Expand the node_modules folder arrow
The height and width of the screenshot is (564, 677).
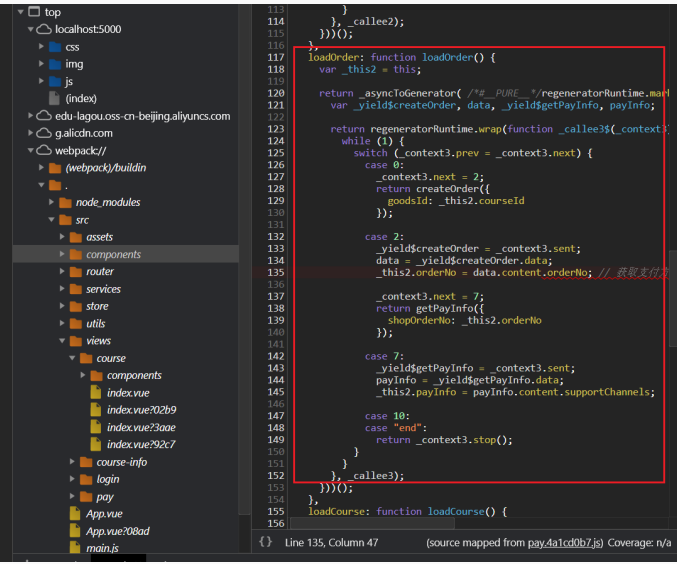pyautogui.click(x=51, y=202)
